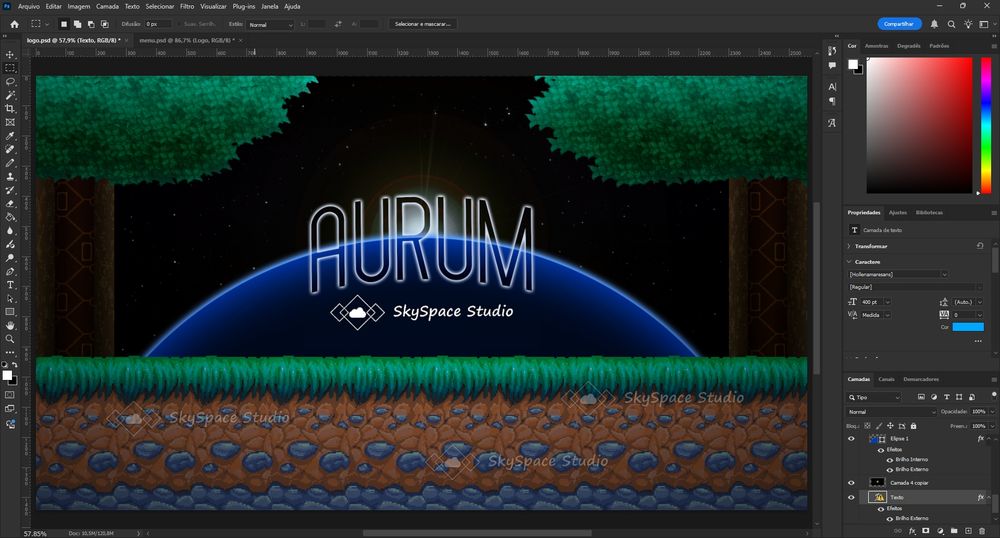
Task: Click the delete layer trash icon
Action: pos(983,530)
